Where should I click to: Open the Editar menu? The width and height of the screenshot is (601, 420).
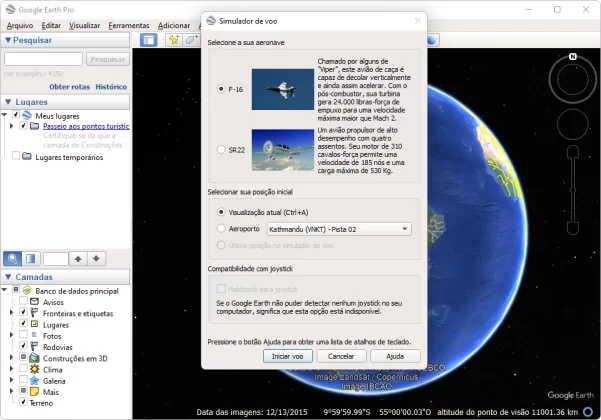pos(51,25)
